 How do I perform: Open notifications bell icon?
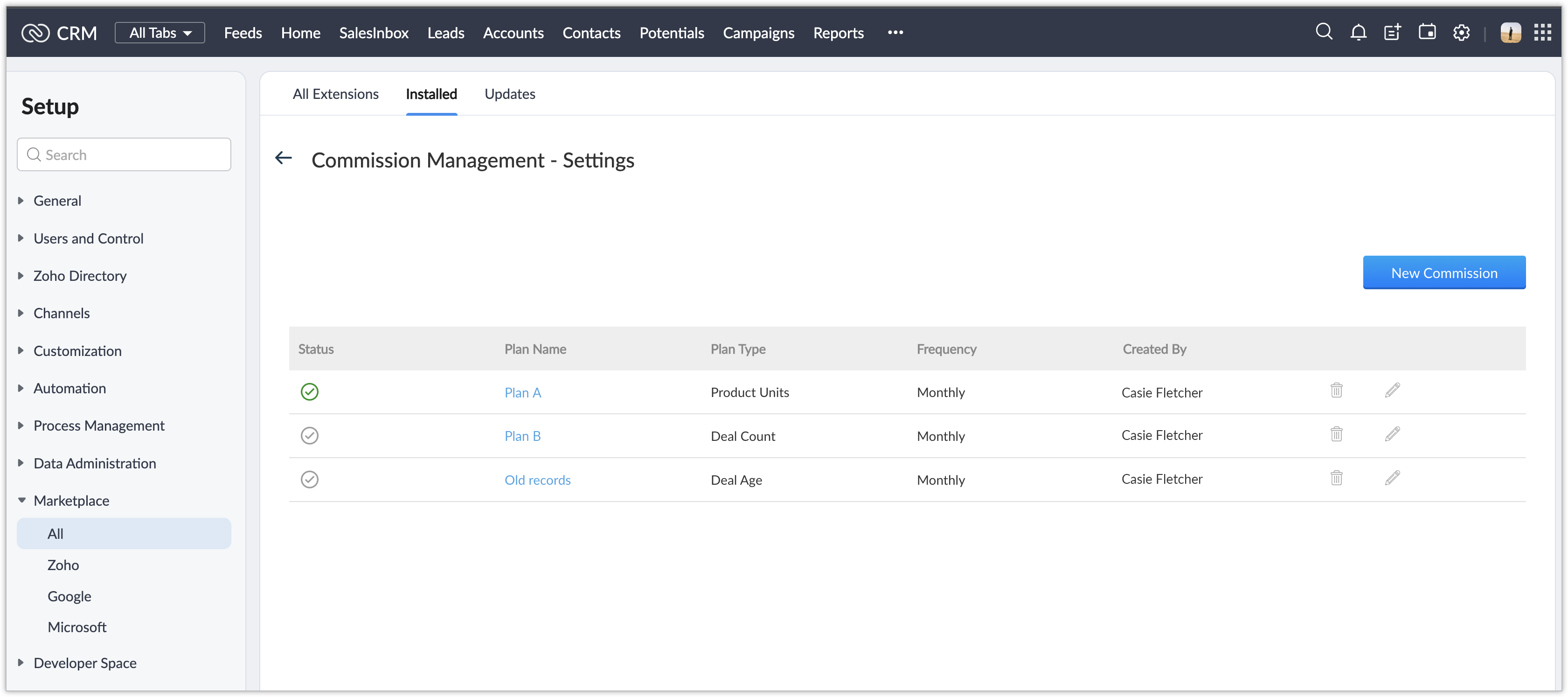click(x=1358, y=32)
